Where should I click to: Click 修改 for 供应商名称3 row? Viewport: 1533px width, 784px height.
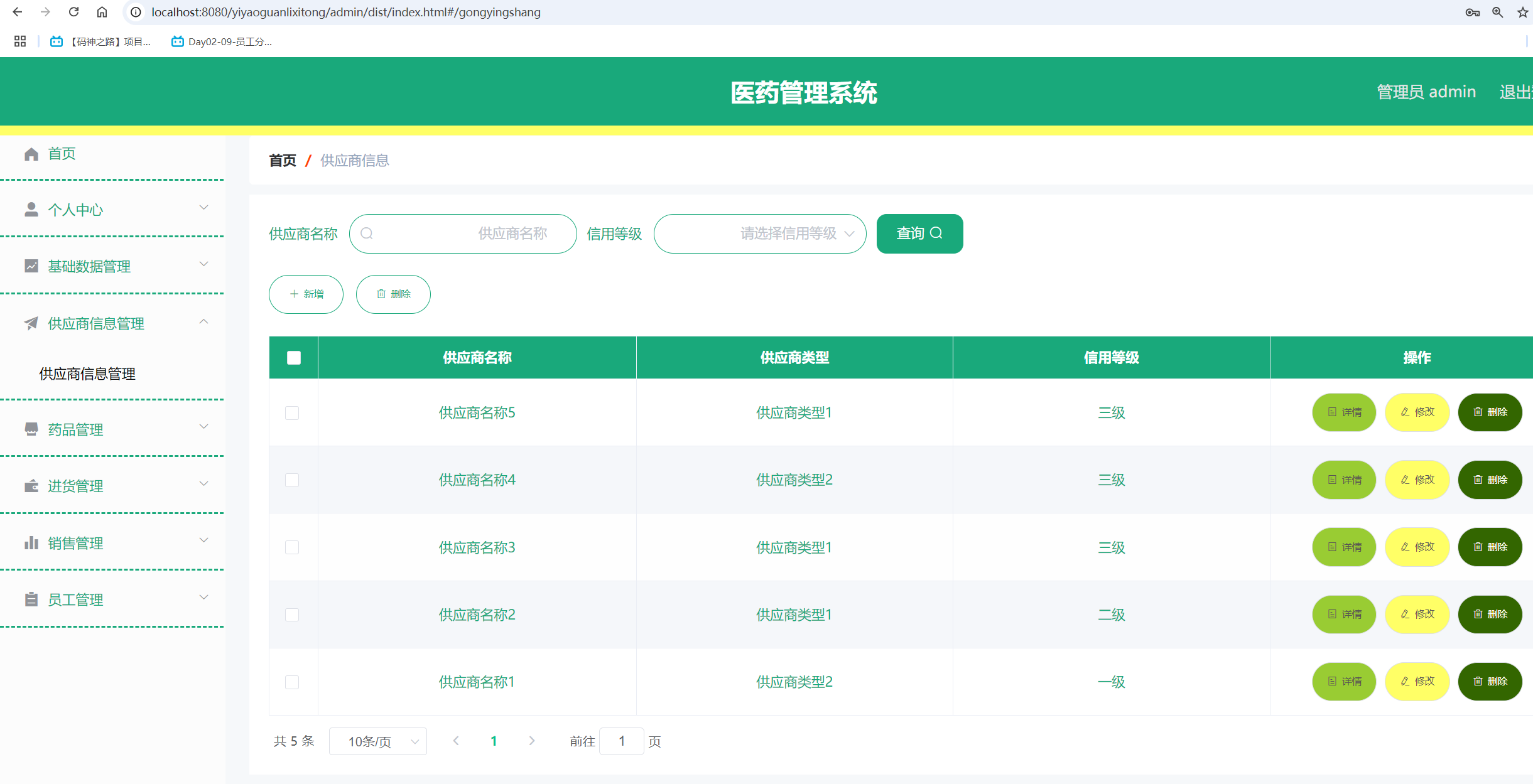(x=1417, y=547)
